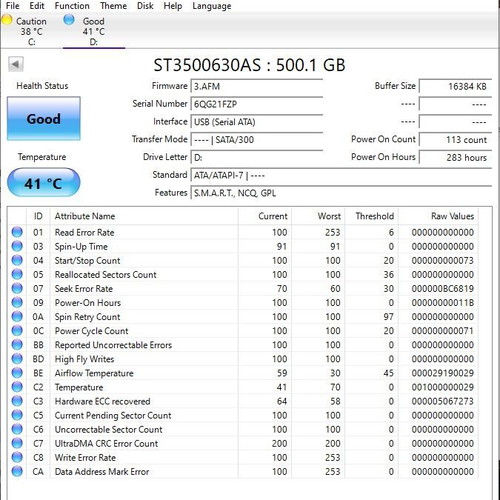This screenshot has width=500, height=500.
Task: Click status icon for Data Address Mark Error
Action: tap(17, 471)
